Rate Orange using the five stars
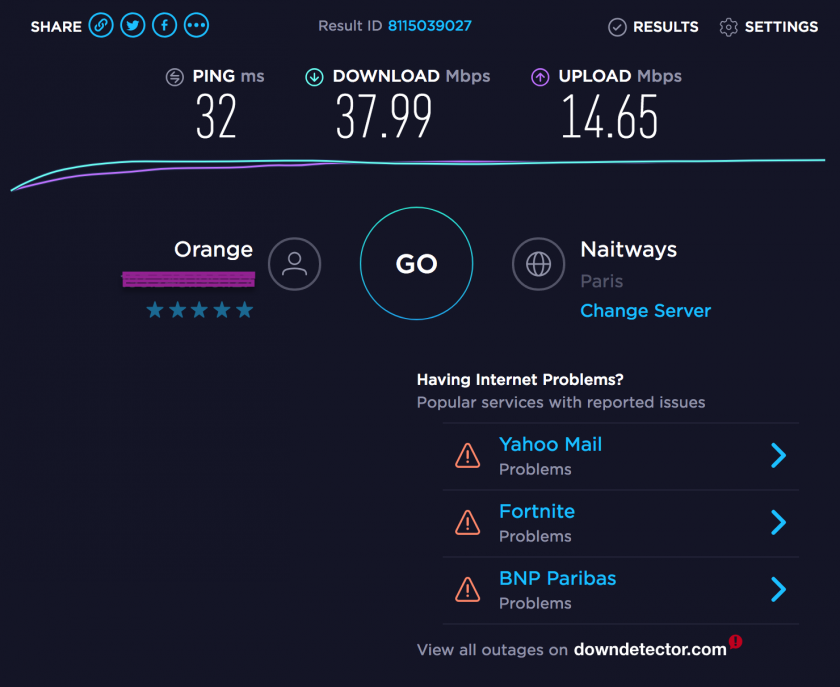840x687 pixels. tap(200, 311)
